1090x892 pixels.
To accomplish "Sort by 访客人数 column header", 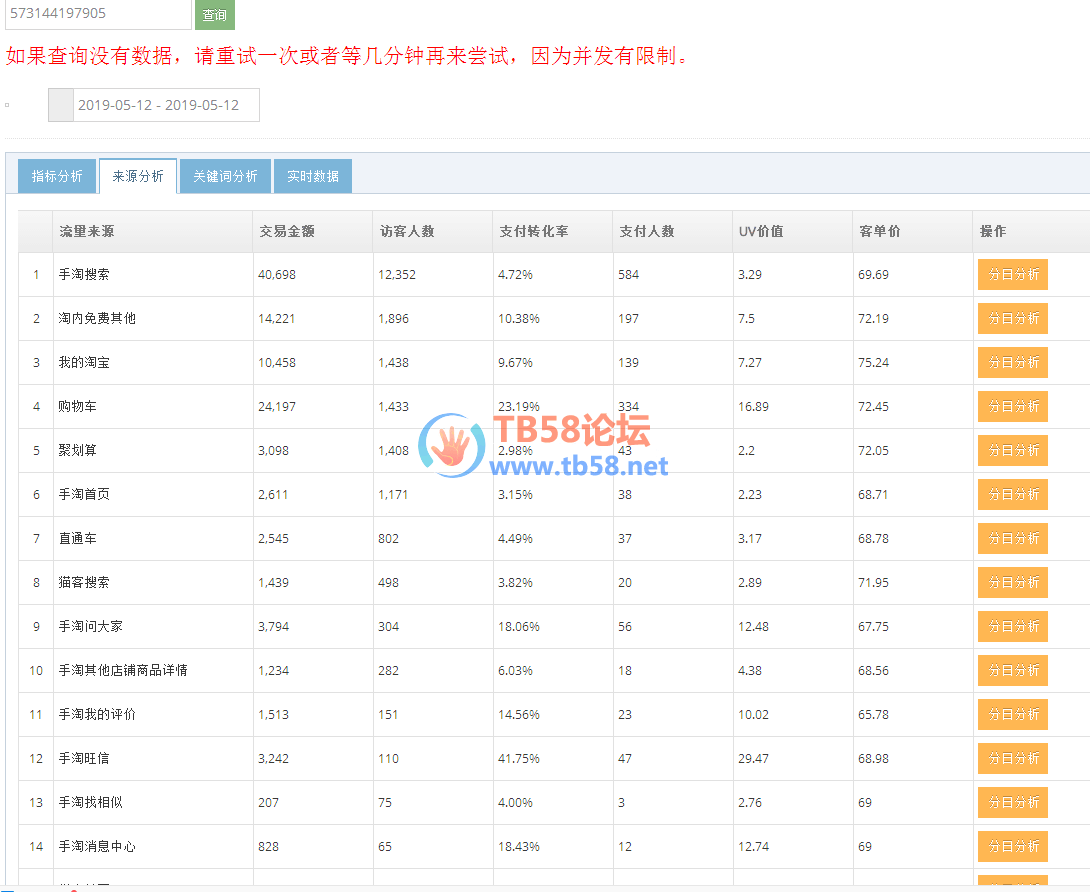I will point(407,231).
